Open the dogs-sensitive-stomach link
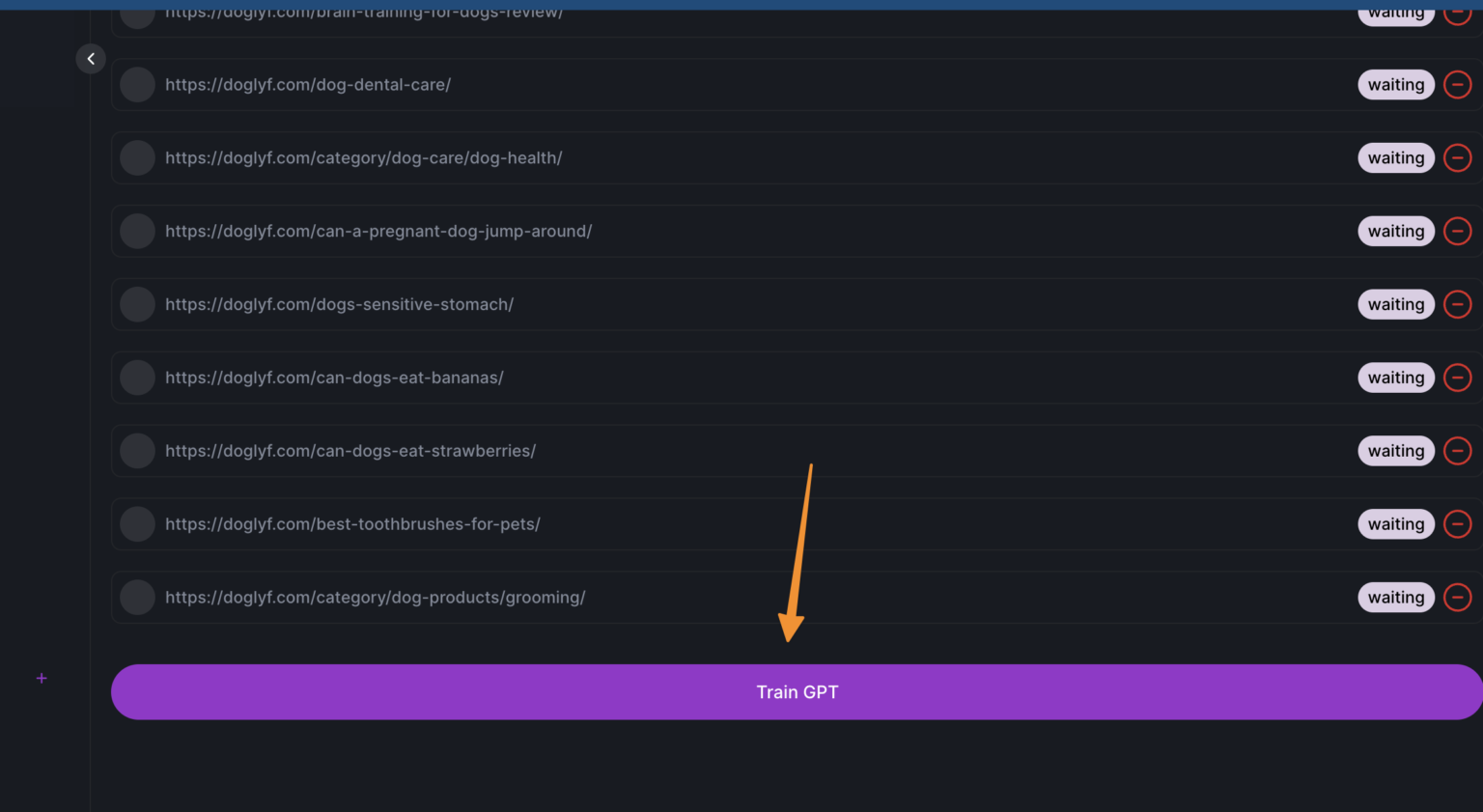 pos(339,305)
